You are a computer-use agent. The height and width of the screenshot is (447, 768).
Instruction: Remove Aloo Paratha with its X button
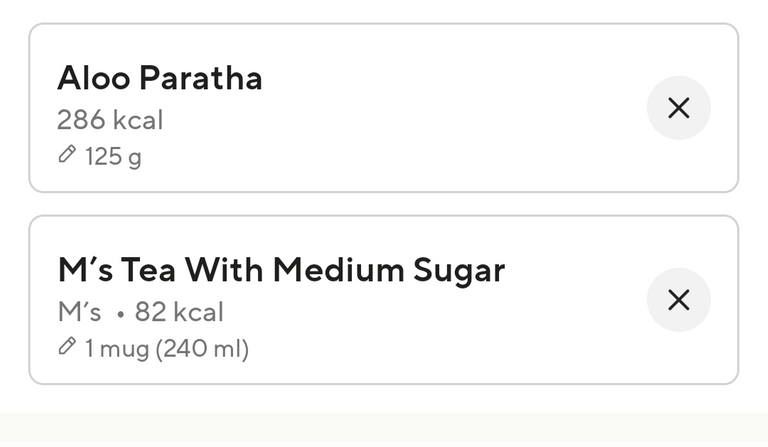(x=678, y=108)
